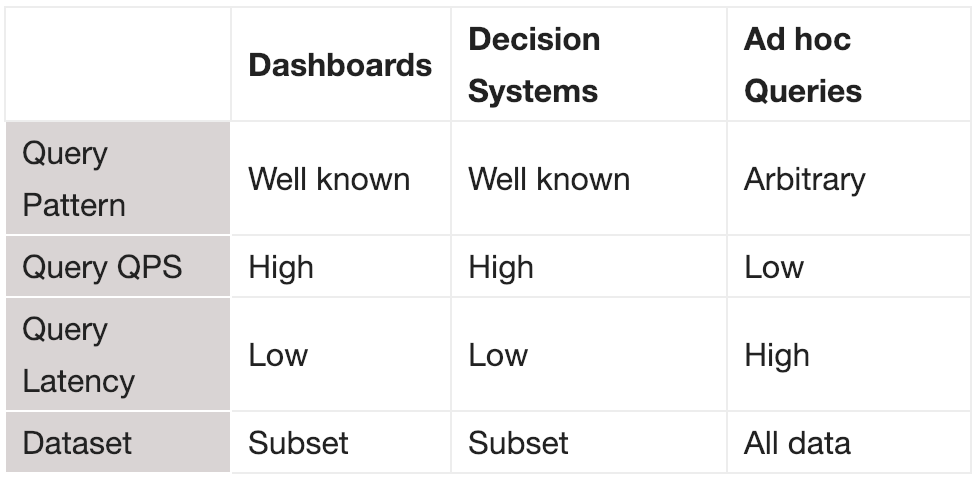Click the Dashboards column header
This screenshot has height=478, width=976.
point(340,66)
